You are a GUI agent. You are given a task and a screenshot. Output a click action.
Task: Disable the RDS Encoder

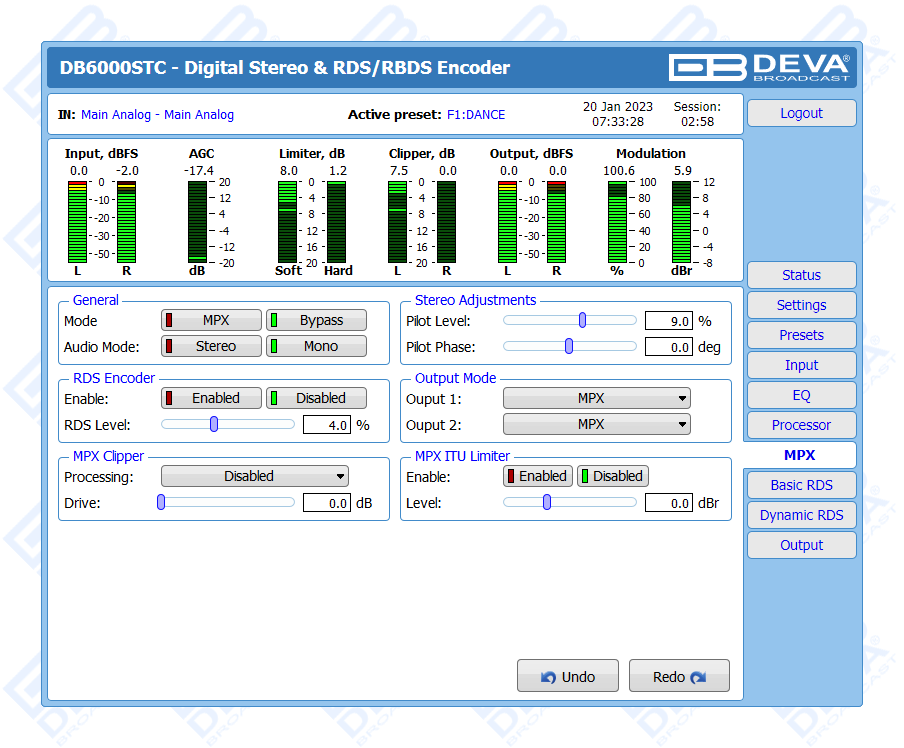pyautogui.click(x=316, y=398)
